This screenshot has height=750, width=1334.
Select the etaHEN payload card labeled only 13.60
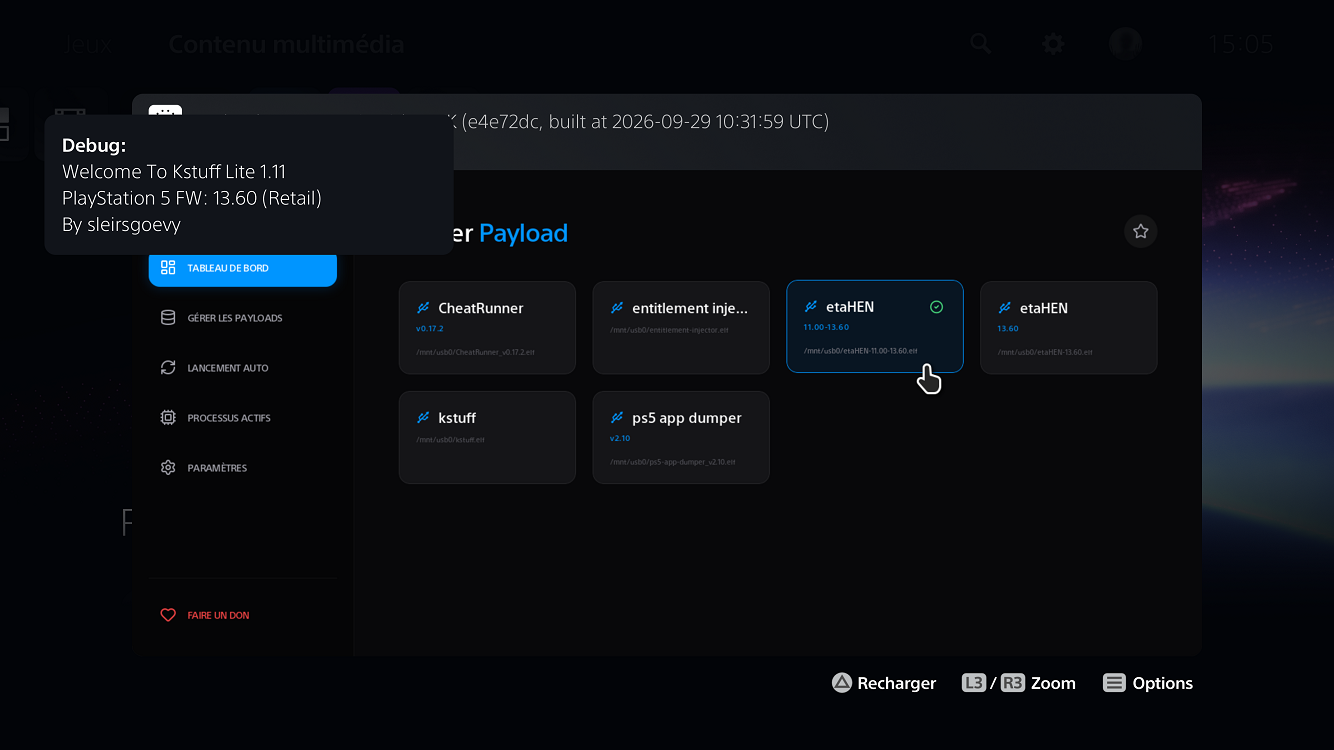point(1069,328)
